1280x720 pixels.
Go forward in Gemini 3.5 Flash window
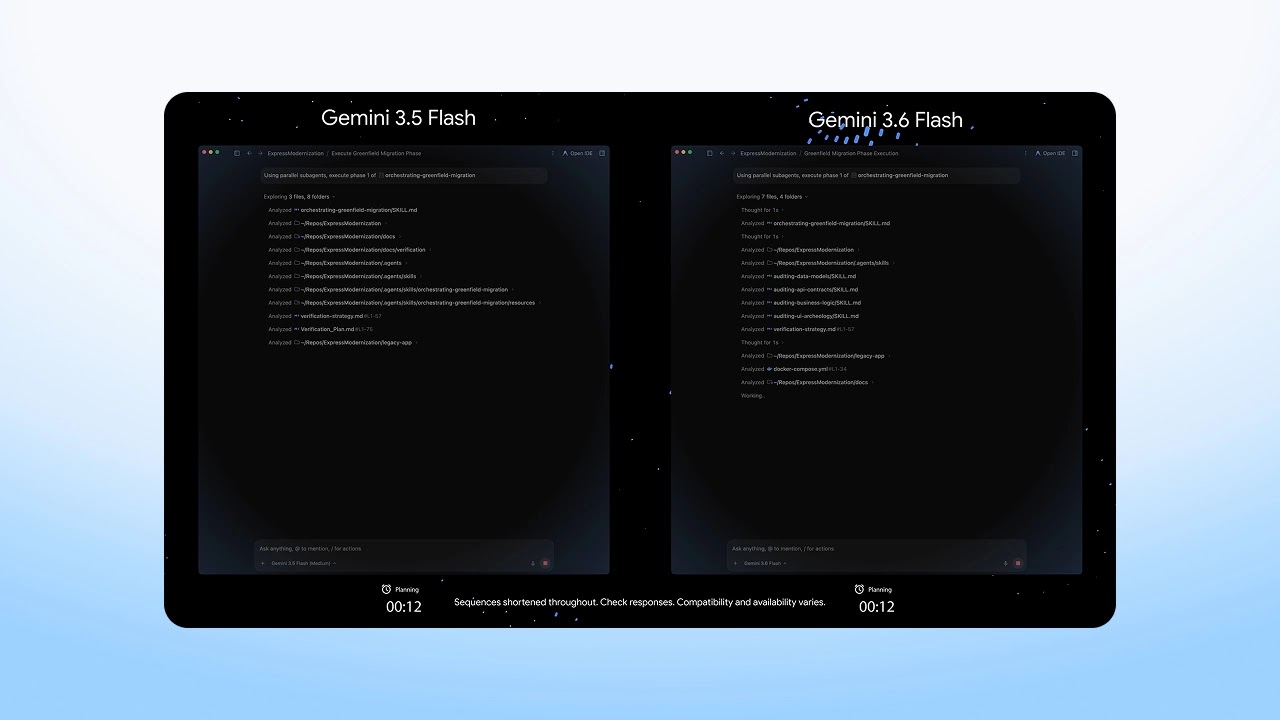(260, 153)
